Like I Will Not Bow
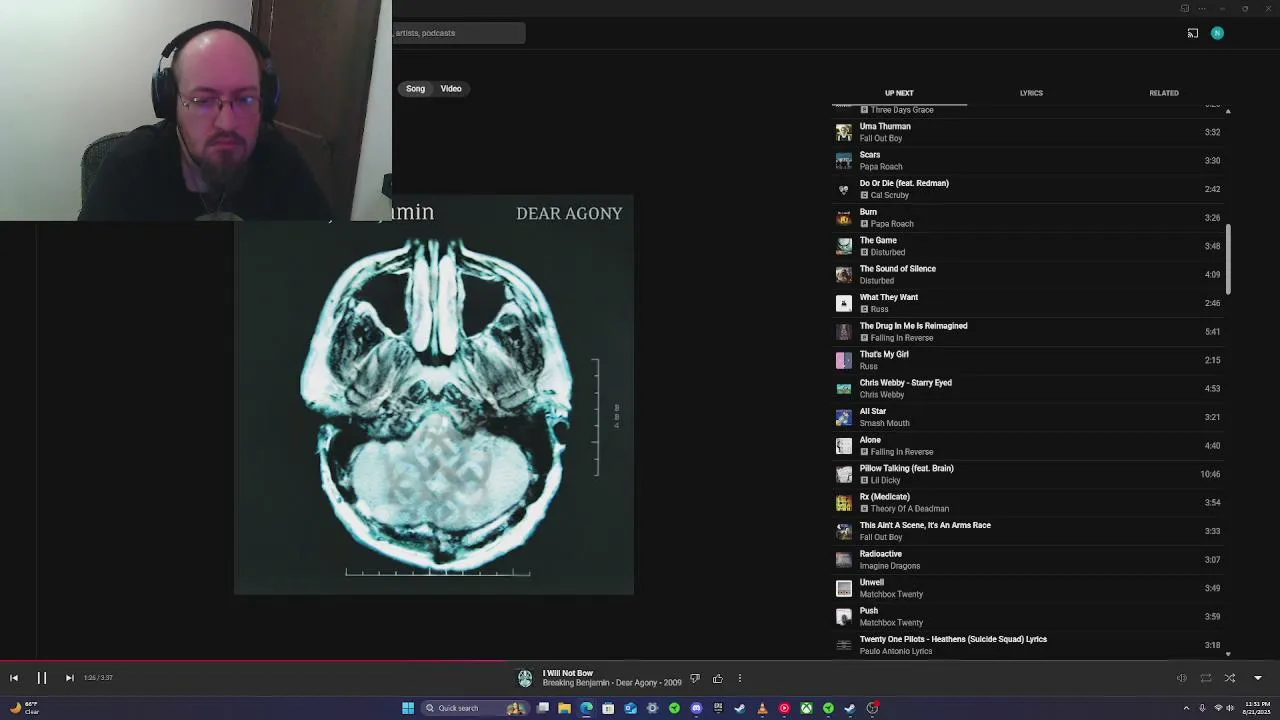Image resolution: width=1280 pixels, height=720 pixels. coord(718,679)
